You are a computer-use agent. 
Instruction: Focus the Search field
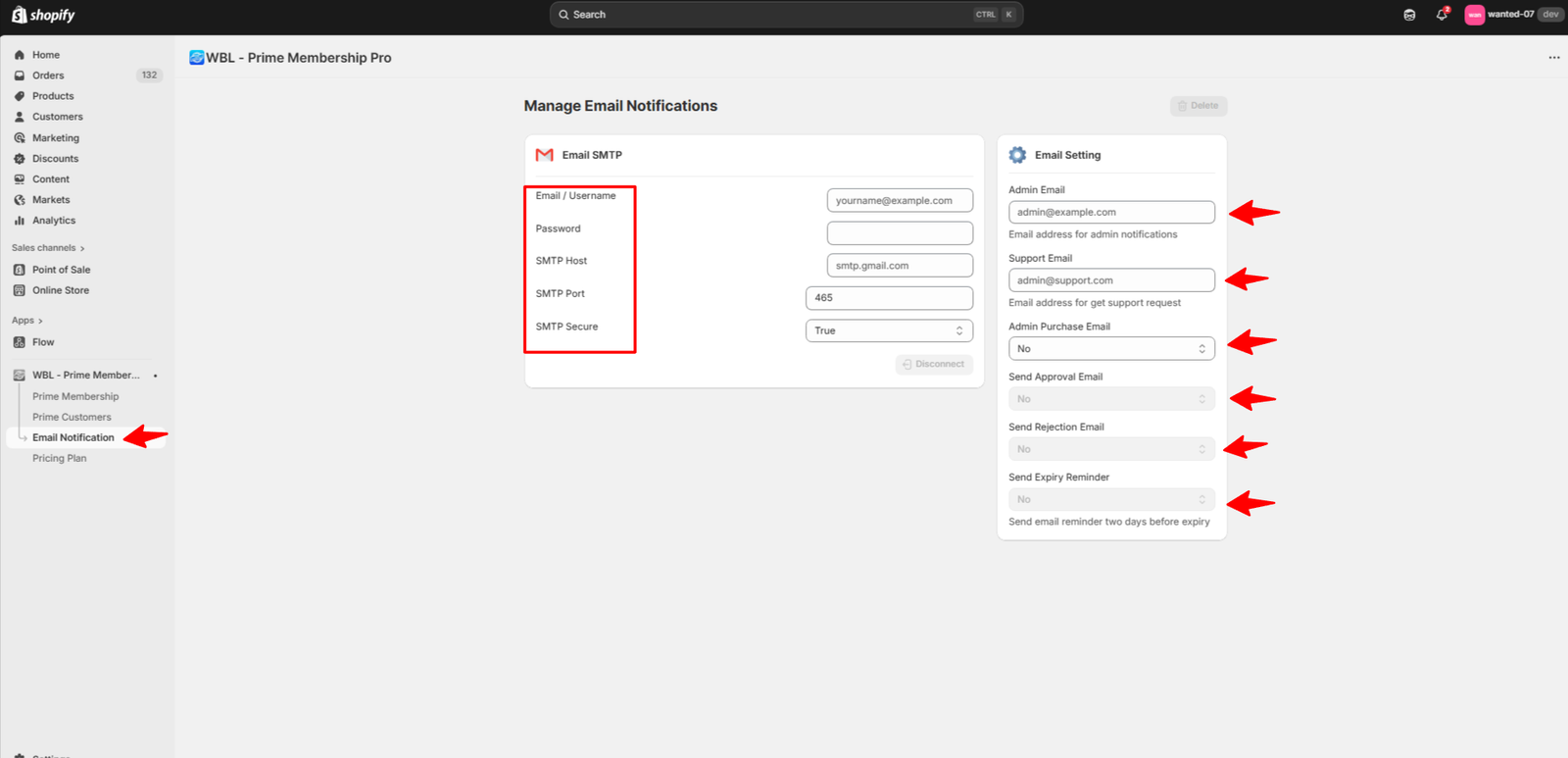pos(786,15)
